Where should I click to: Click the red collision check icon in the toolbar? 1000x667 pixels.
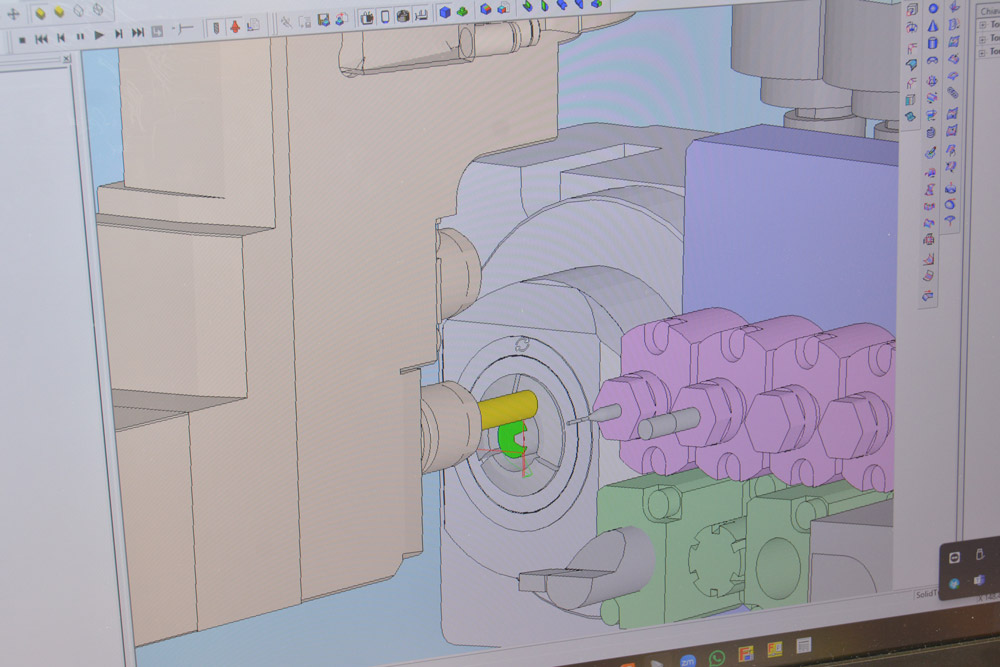click(x=234, y=27)
